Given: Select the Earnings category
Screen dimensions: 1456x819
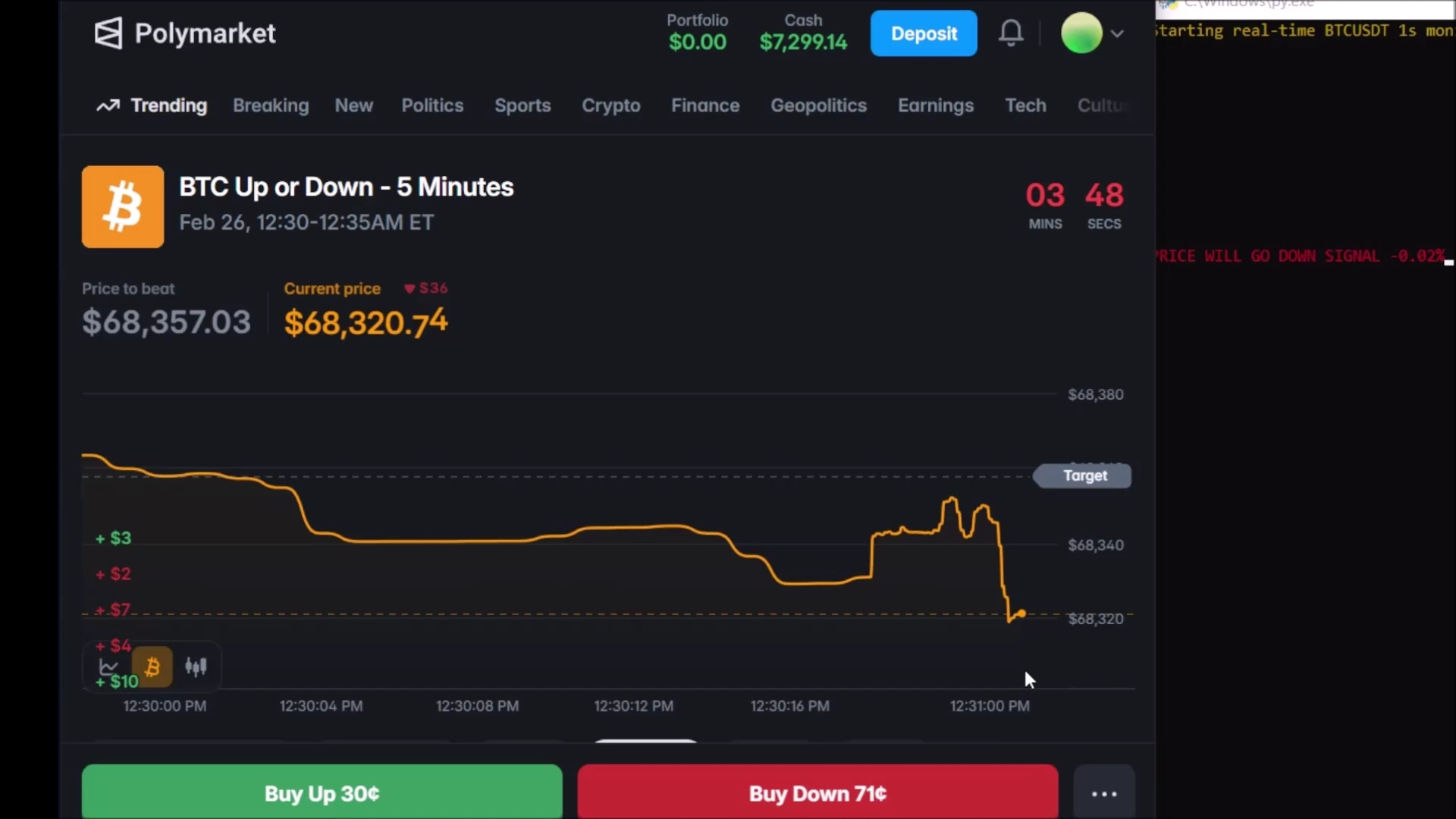Looking at the screenshot, I should pos(936,105).
